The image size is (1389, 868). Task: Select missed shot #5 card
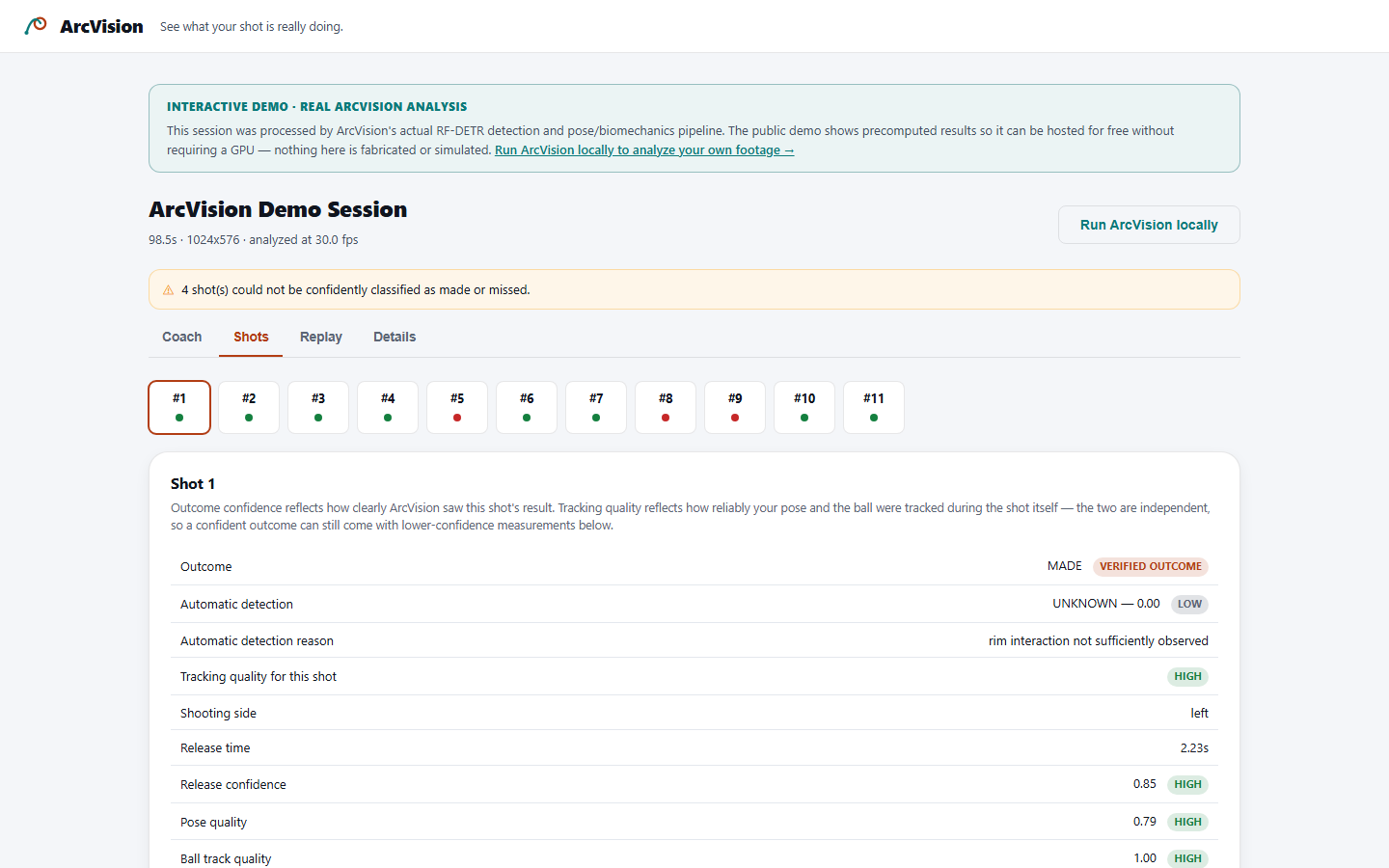(x=457, y=407)
